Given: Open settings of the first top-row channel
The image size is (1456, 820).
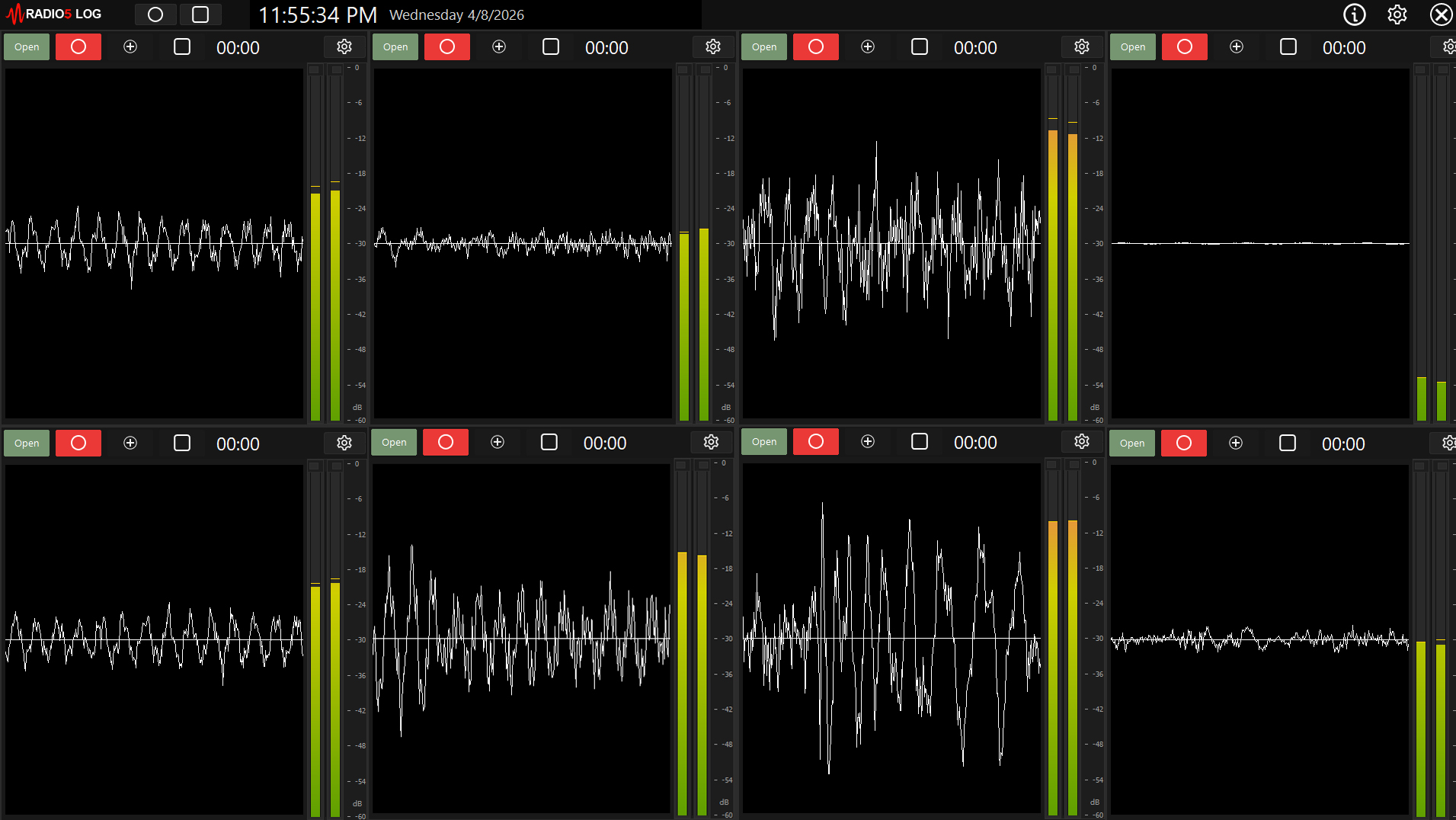Looking at the screenshot, I should tap(344, 47).
